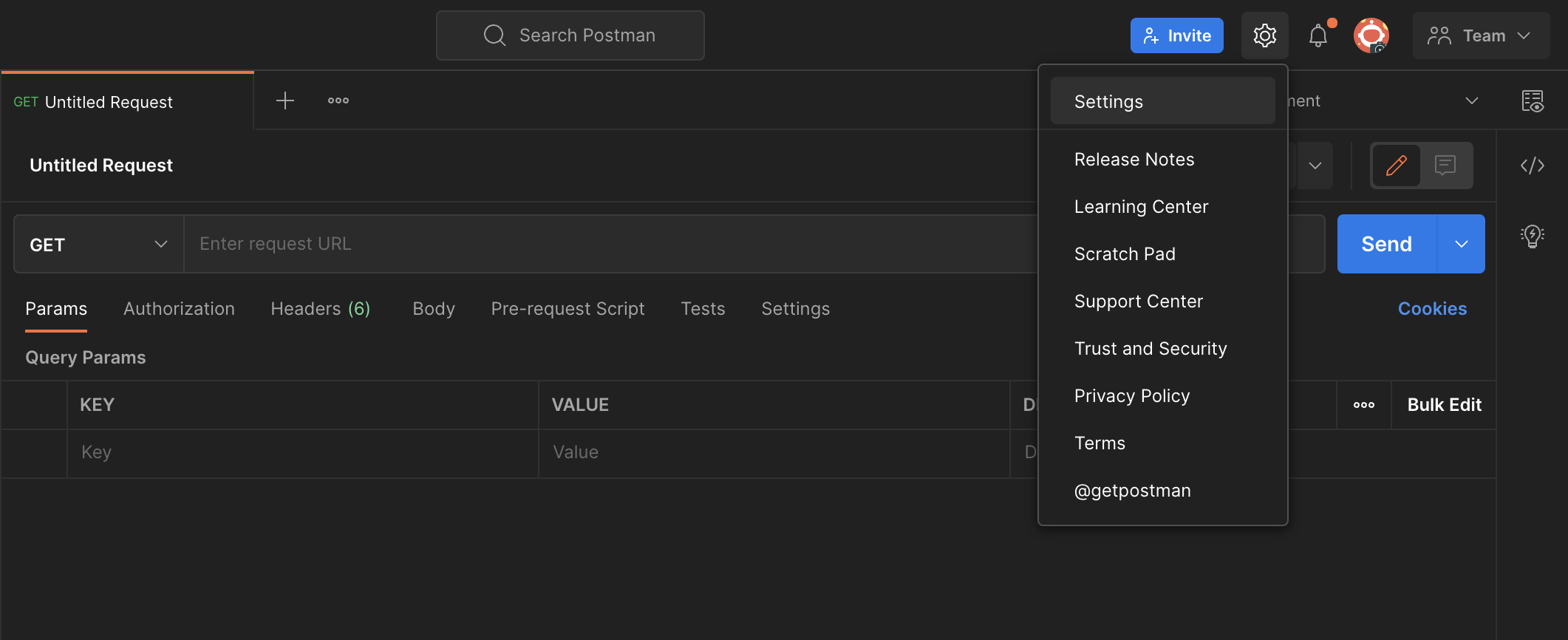Viewport: 1568px width, 640px height.
Task: Open the environment quick look icon
Action: (1532, 101)
